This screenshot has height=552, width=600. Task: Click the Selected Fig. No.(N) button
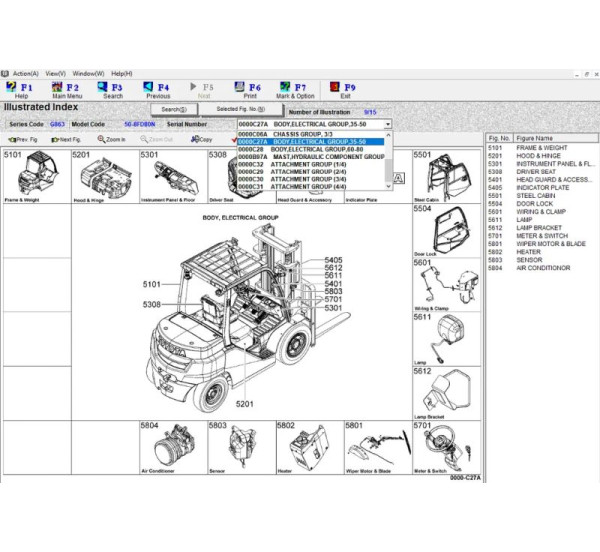click(241, 109)
